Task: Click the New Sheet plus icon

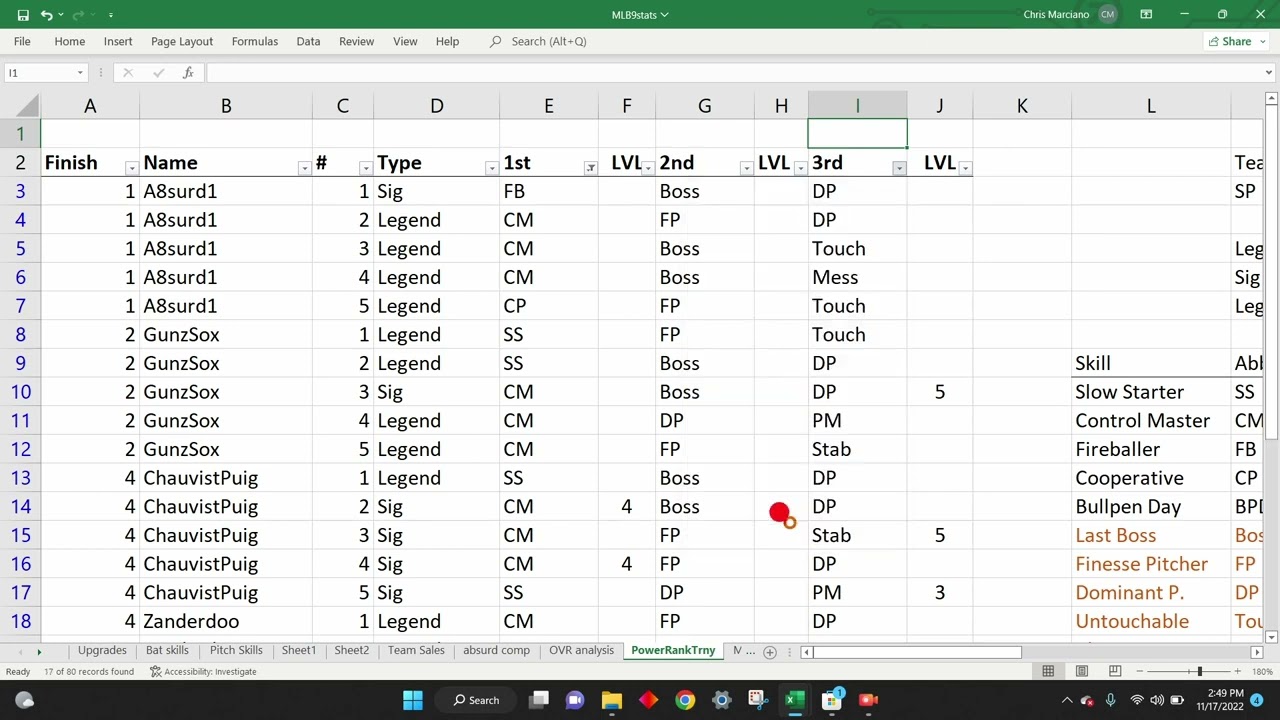Action: (770, 652)
